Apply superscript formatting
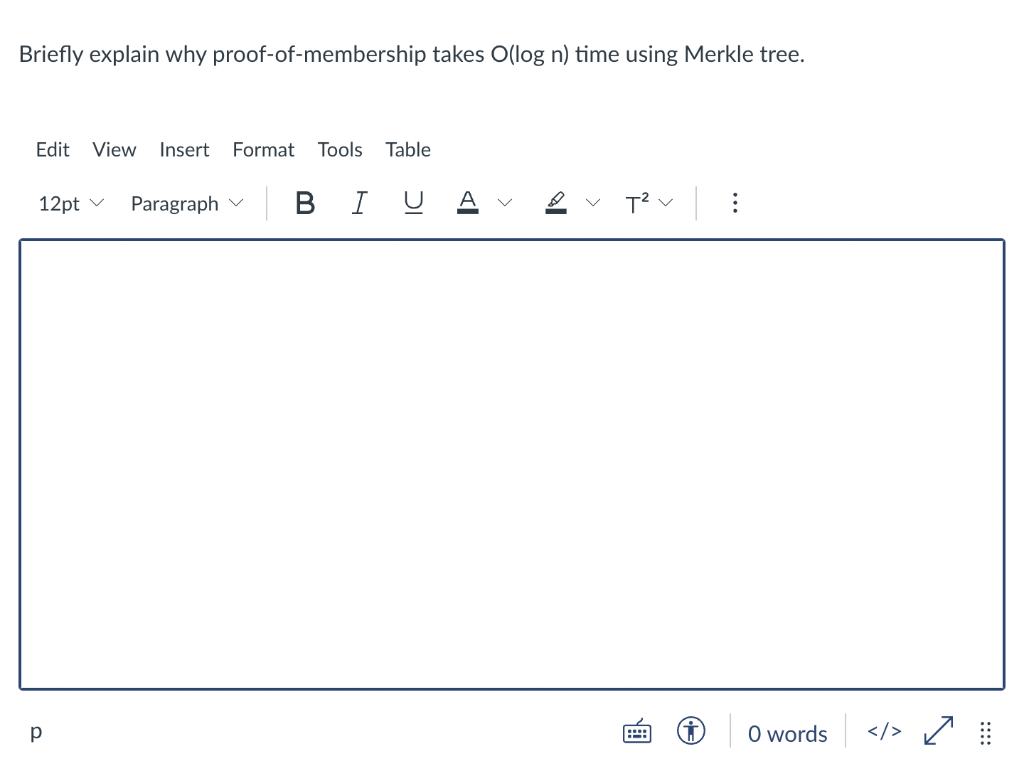The width and height of the screenshot is (1024, 771). (636, 202)
